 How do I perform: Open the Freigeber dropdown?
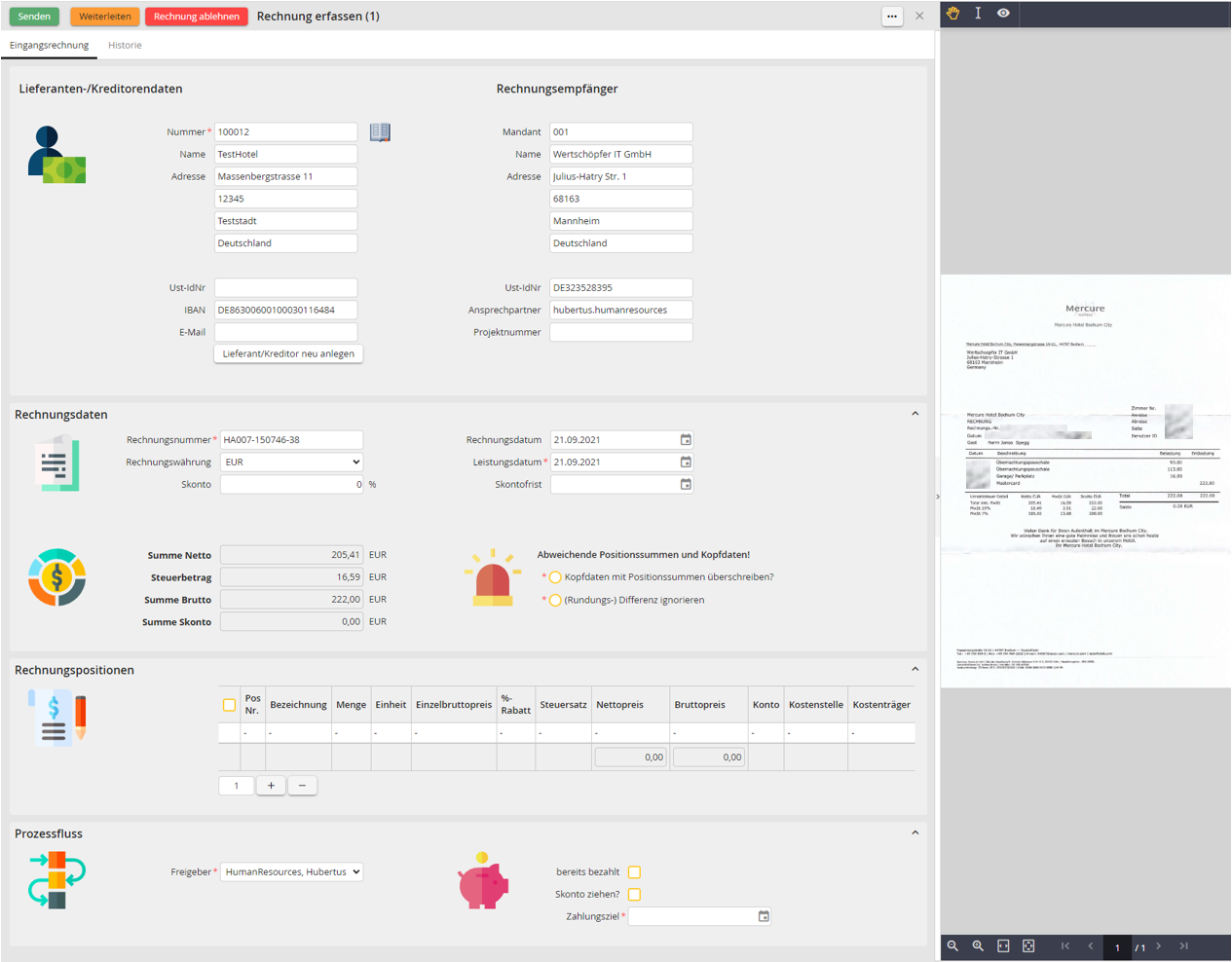pyautogui.click(x=291, y=872)
